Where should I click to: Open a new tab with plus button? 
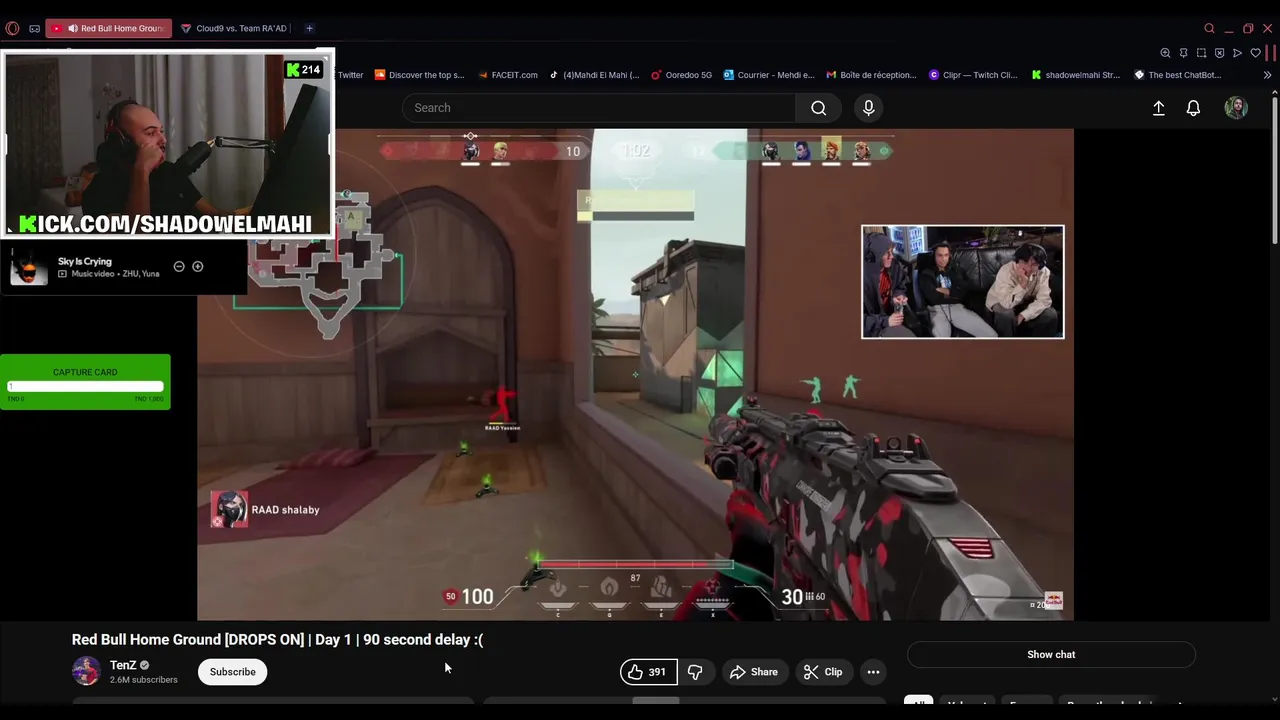tap(309, 28)
